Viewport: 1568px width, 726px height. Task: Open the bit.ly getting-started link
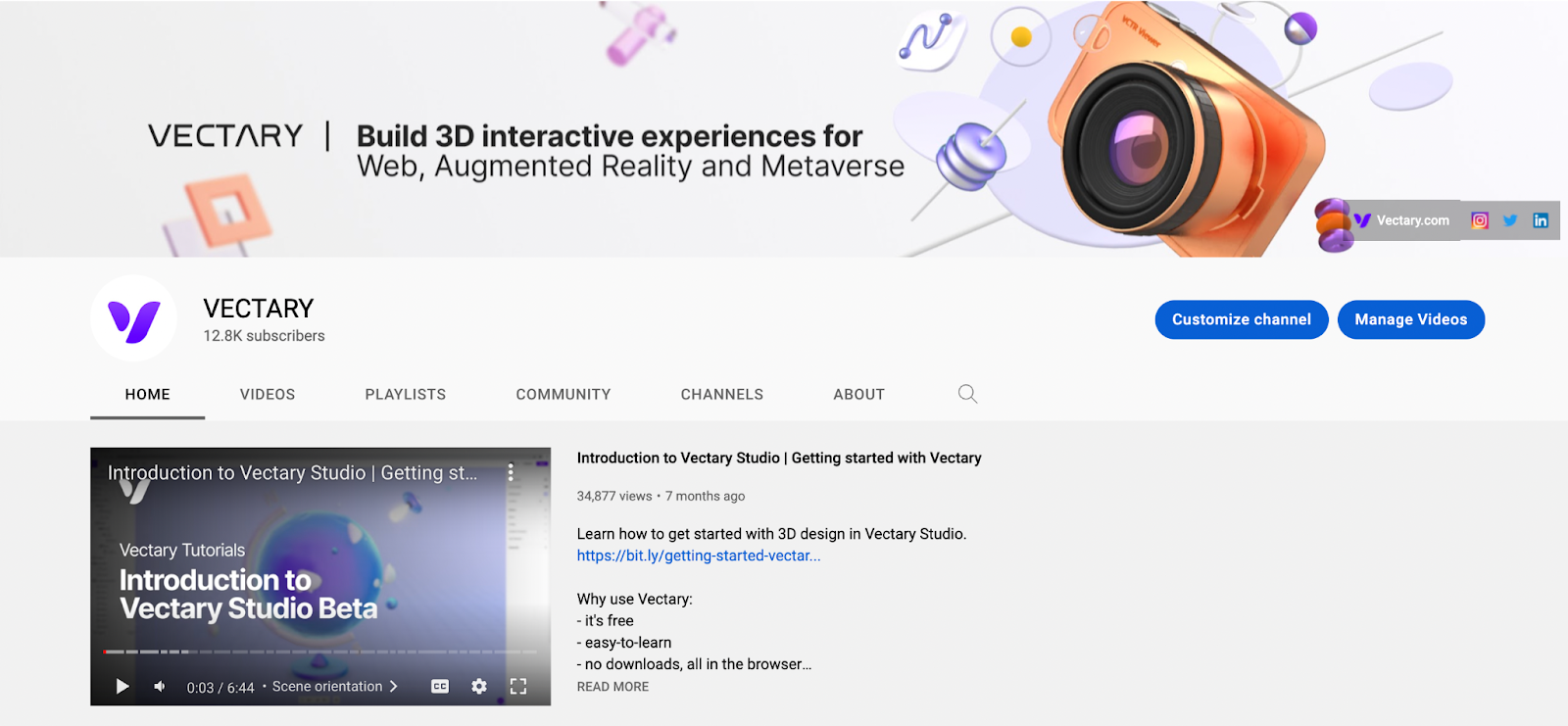[698, 556]
